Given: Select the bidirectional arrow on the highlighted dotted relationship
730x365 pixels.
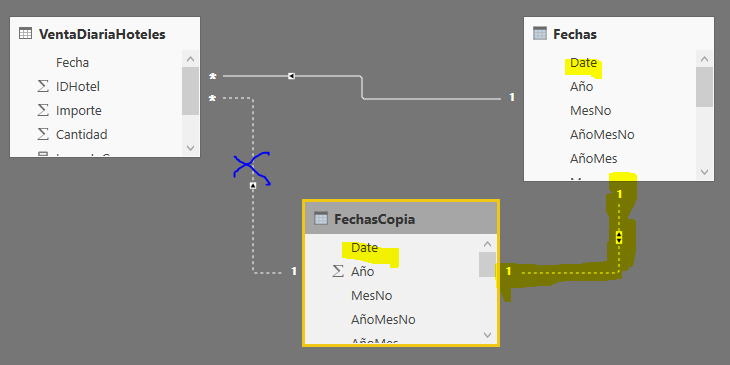Looking at the screenshot, I should click(x=619, y=237).
